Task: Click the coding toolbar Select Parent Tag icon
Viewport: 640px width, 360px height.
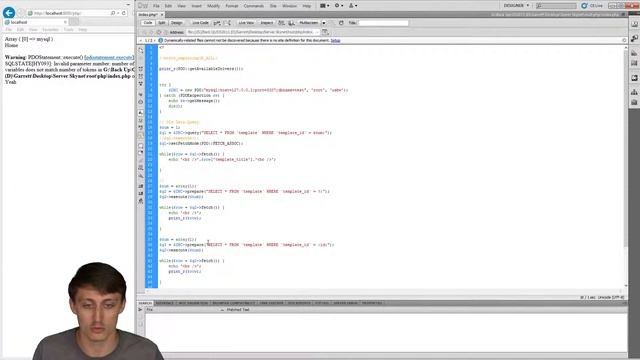Action: pos(141,94)
